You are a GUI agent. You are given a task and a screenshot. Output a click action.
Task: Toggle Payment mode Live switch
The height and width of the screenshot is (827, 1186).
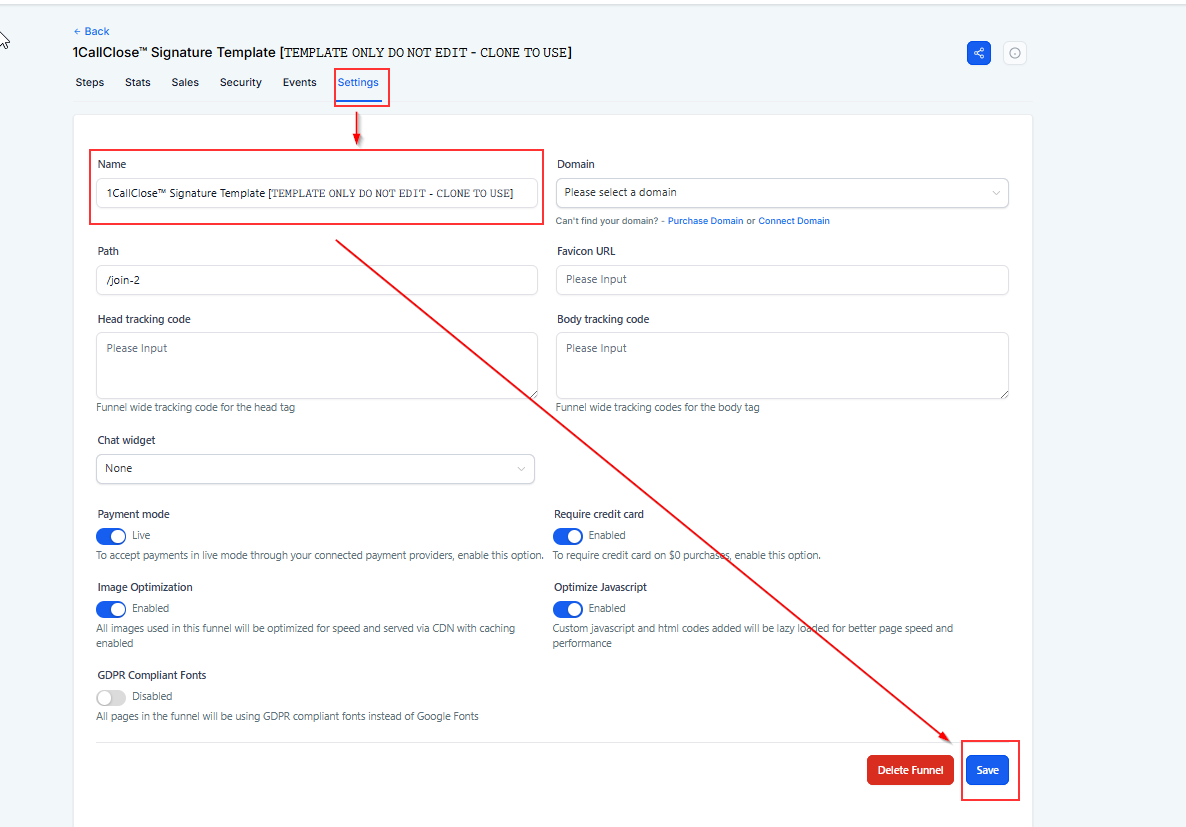click(x=111, y=536)
